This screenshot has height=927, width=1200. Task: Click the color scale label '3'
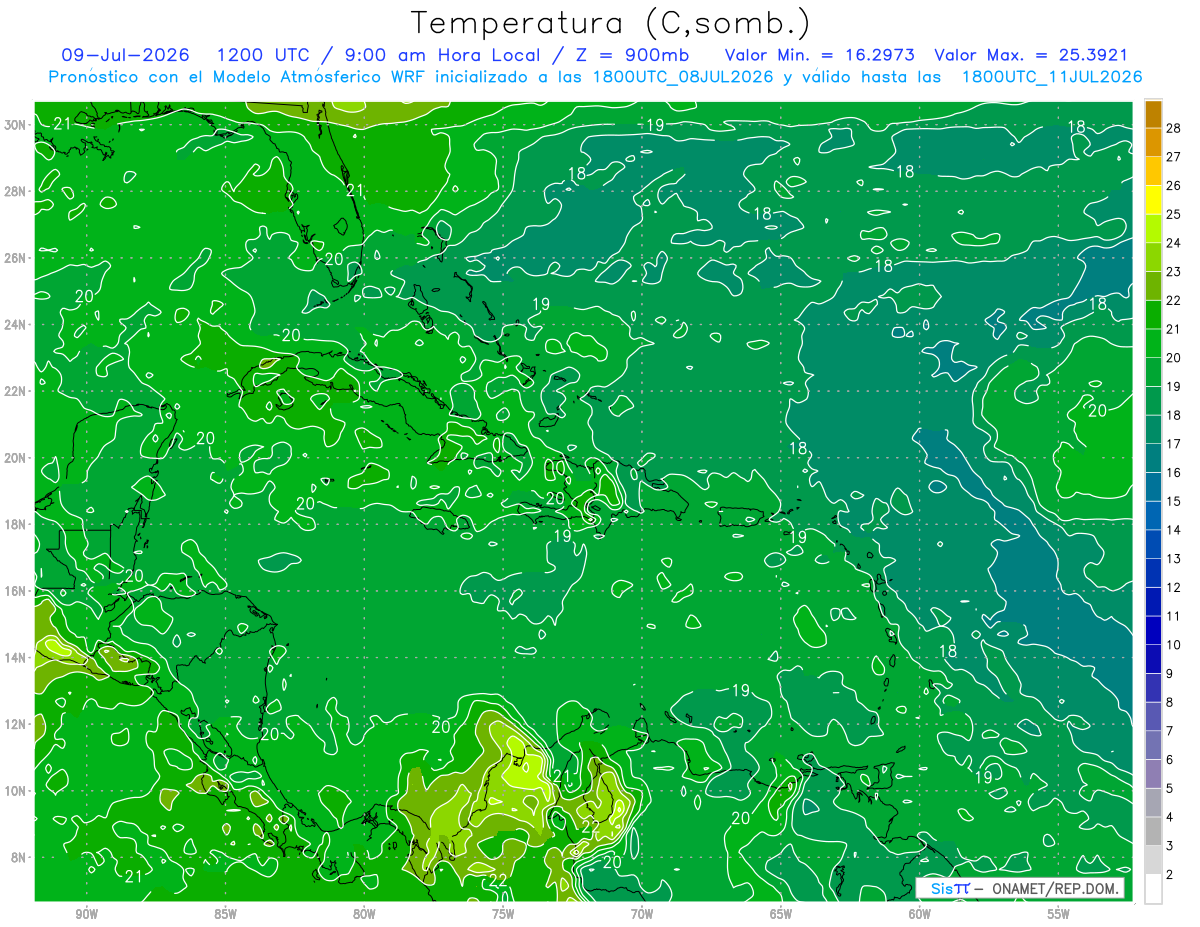click(x=1169, y=846)
